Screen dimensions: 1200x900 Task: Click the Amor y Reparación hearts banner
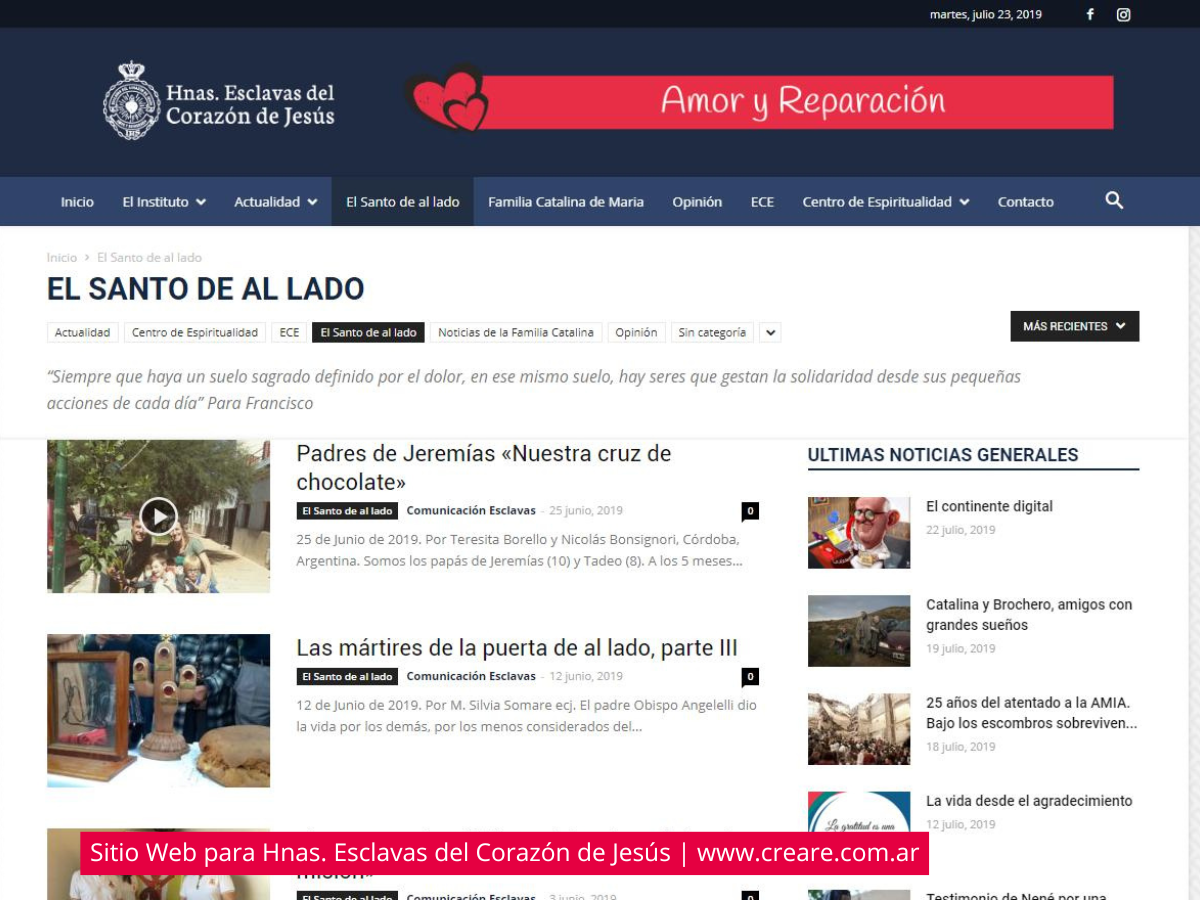coord(759,101)
